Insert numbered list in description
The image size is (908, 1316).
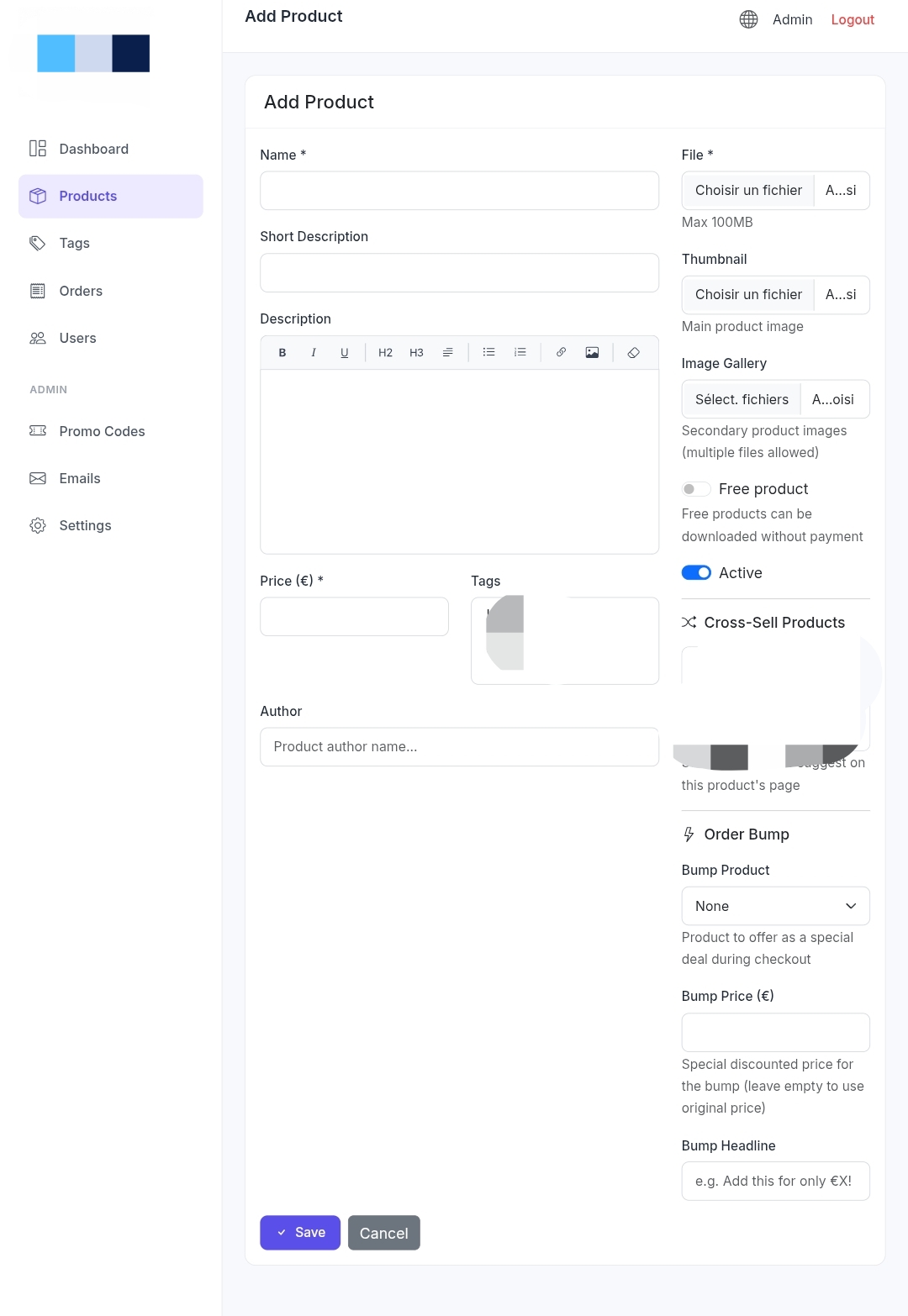520,353
